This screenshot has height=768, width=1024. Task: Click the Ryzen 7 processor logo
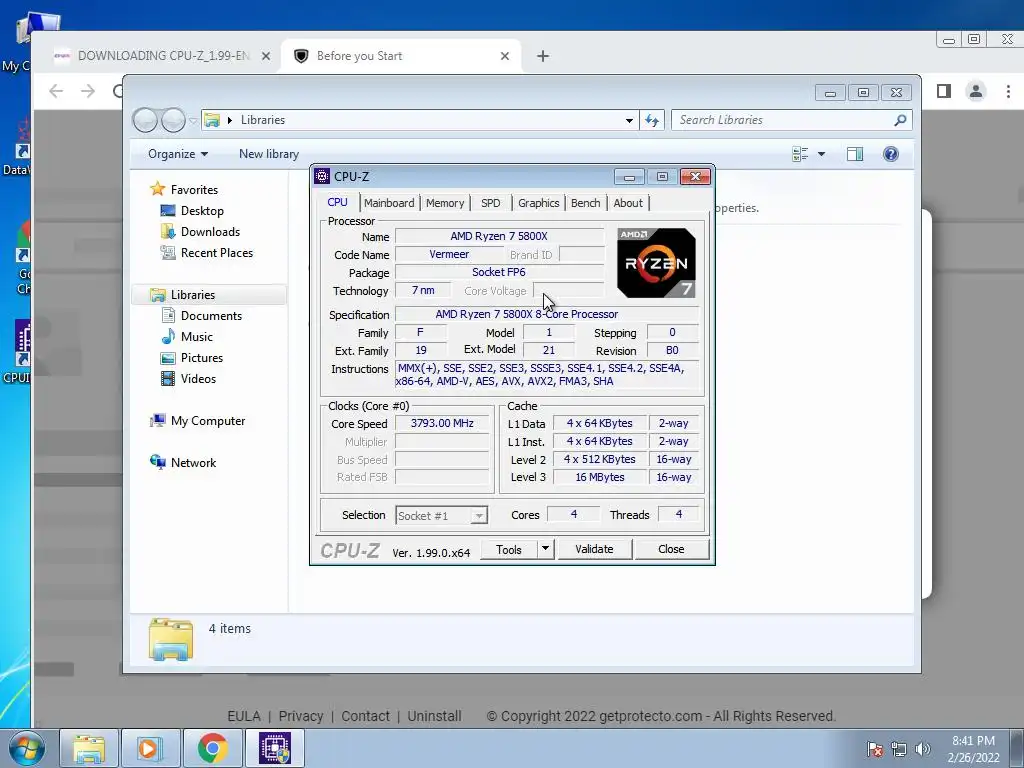[x=656, y=263]
